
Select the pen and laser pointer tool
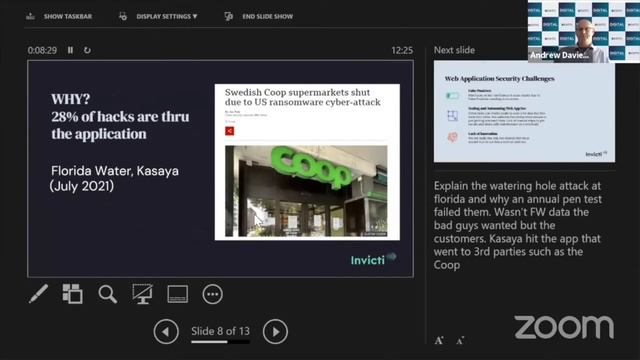38,294
